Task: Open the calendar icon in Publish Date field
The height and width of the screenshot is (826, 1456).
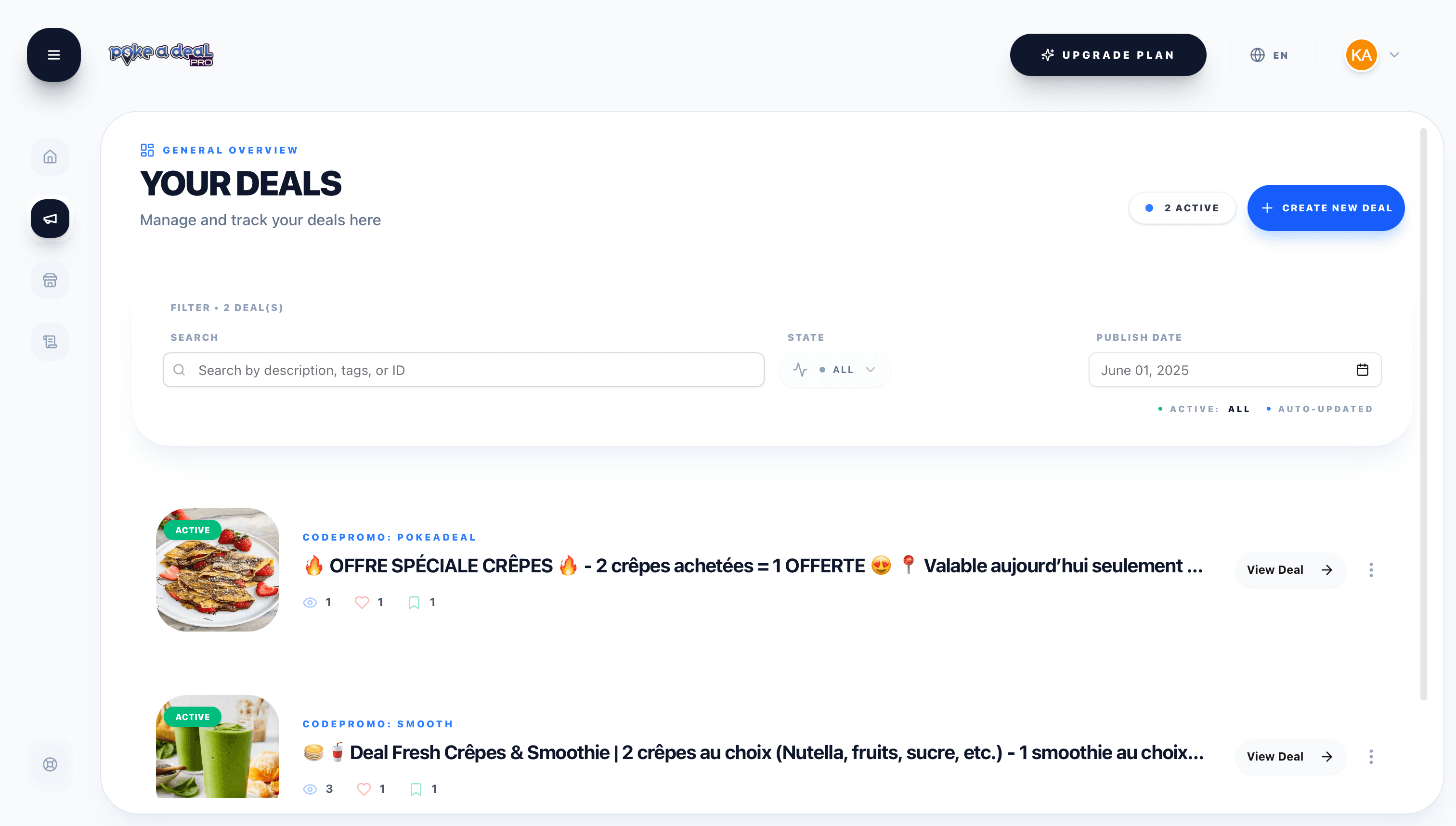Action: tap(1363, 369)
